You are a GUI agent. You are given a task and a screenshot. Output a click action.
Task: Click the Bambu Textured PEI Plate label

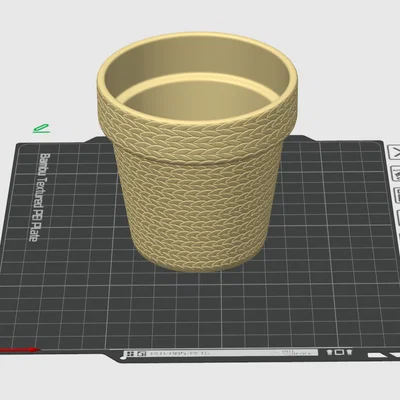coord(40,197)
